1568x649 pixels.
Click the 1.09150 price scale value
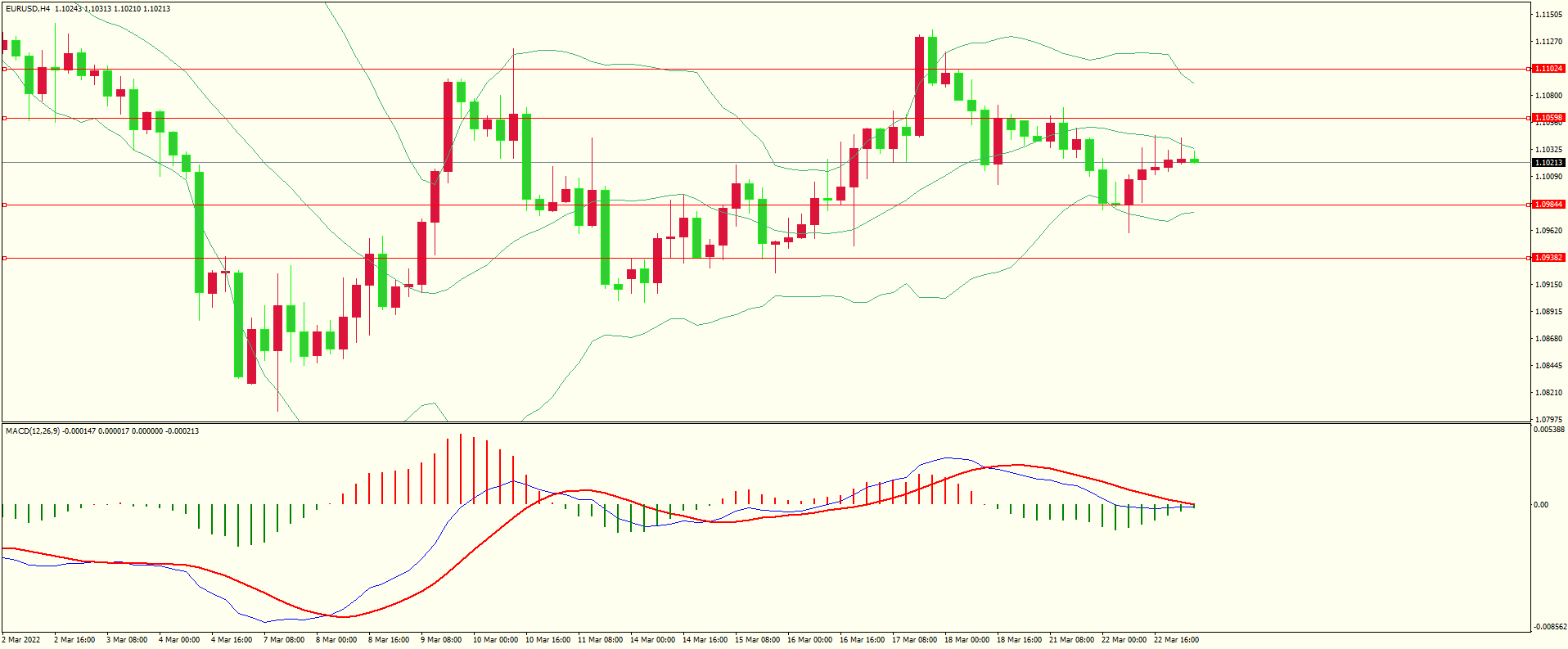pyautogui.click(x=1549, y=285)
